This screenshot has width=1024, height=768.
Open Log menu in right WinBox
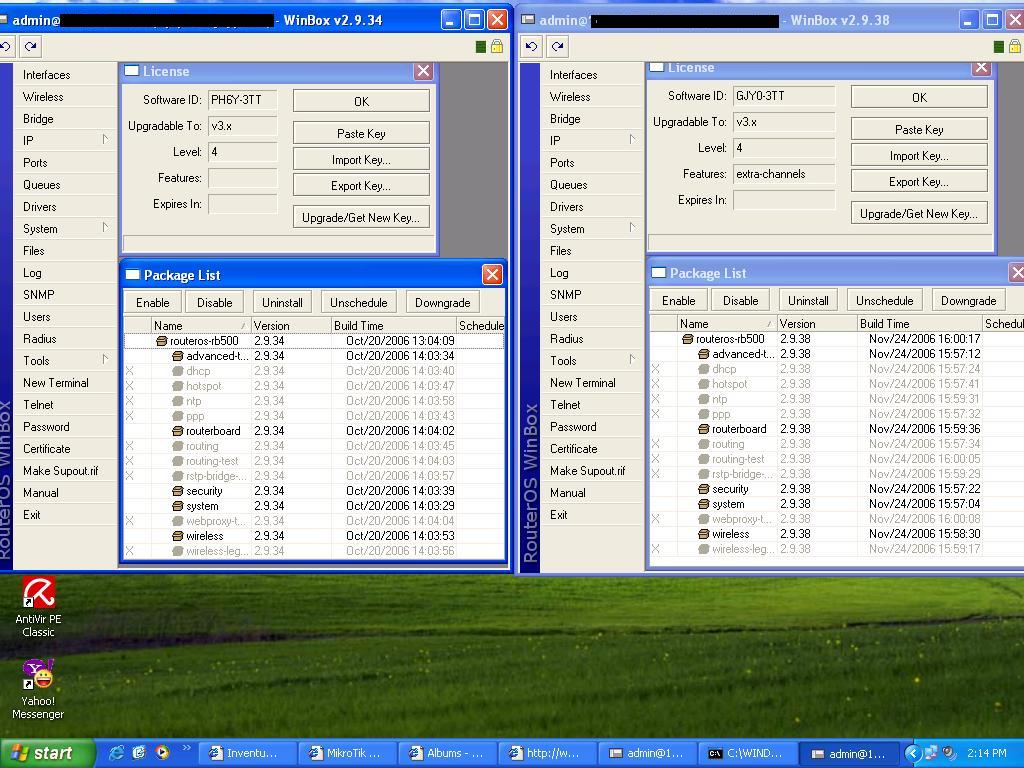pos(592,273)
